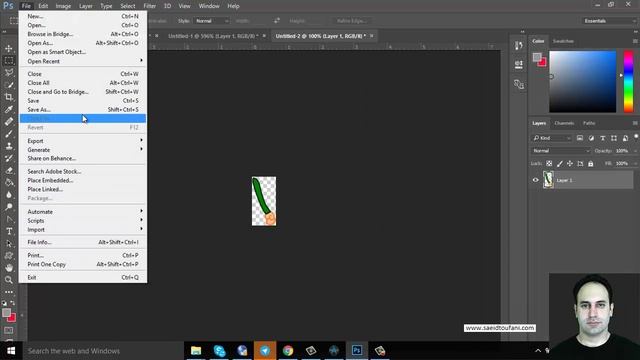Screen dimensions: 640x360
Task: Open the Opacity slider arrow
Action: (x=635, y=151)
